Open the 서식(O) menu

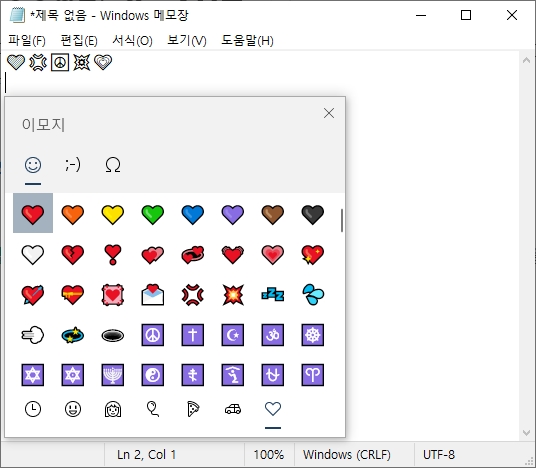132,41
